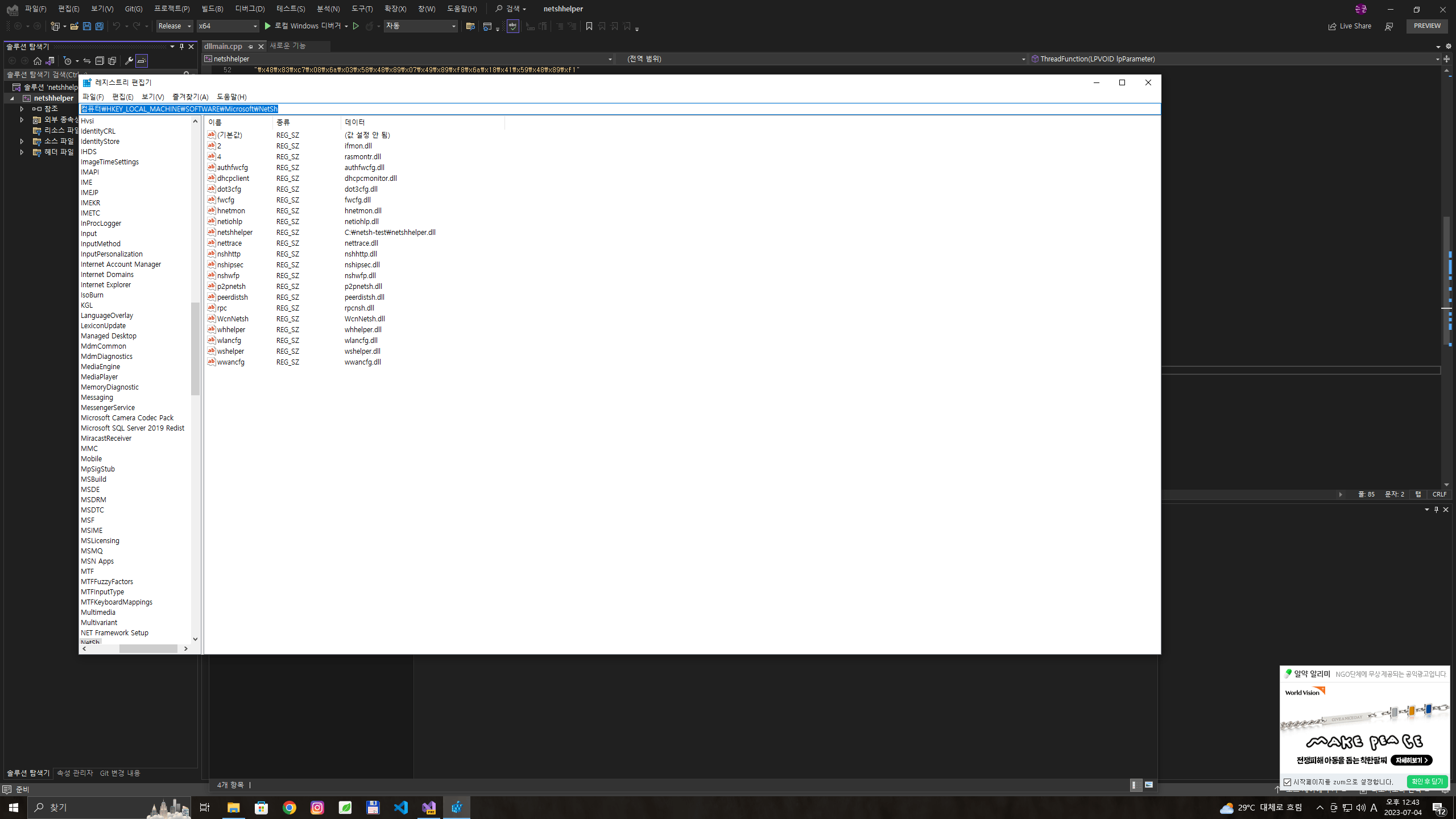The image size is (1456, 819).
Task: Click the 데이터 column header
Action: pyautogui.click(x=423, y=122)
